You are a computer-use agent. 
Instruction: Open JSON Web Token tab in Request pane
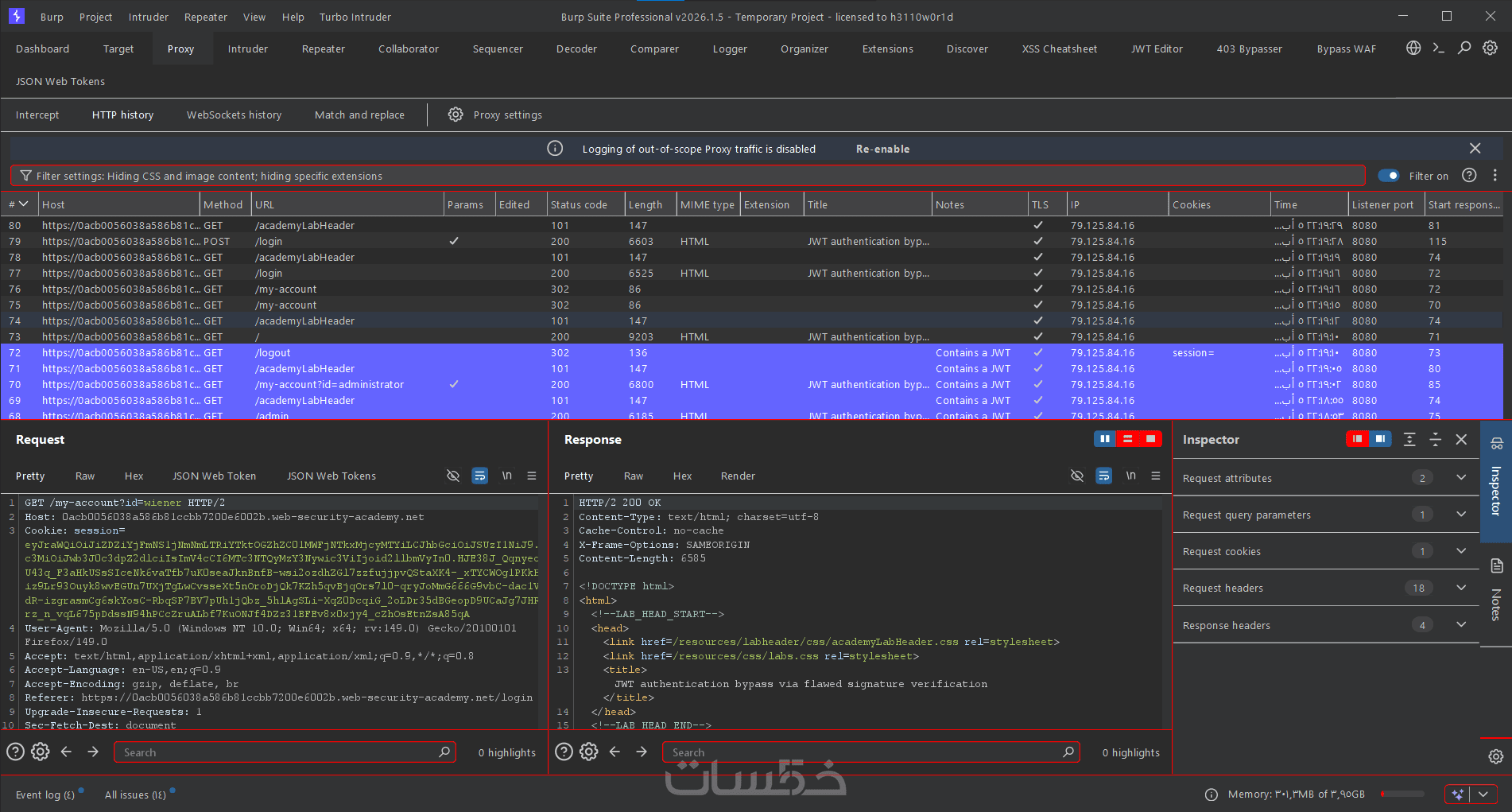[215, 476]
